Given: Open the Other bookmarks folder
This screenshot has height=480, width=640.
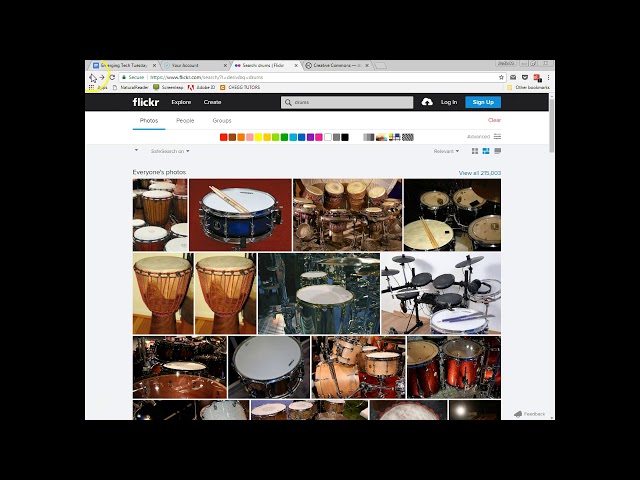Looking at the screenshot, I should 528,87.
